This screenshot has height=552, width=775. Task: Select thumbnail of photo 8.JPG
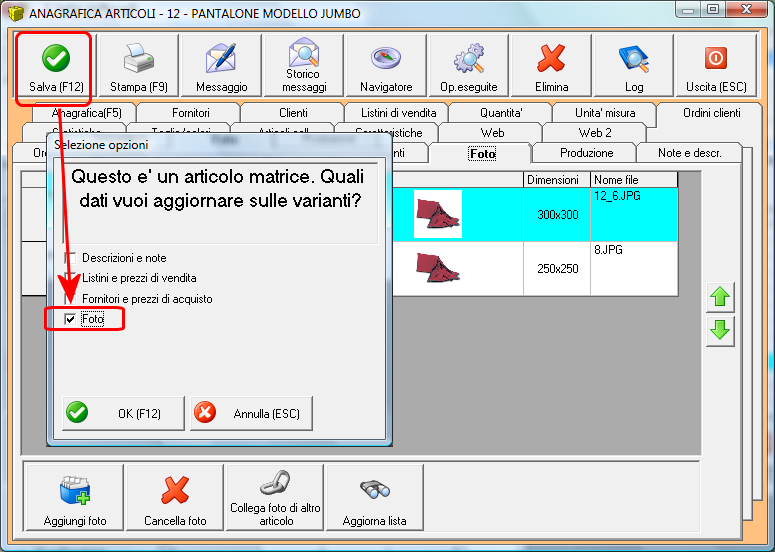point(438,268)
